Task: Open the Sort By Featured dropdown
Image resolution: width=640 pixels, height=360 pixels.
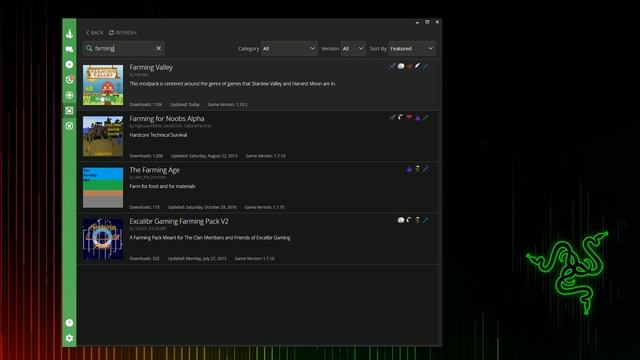Action: click(x=412, y=49)
